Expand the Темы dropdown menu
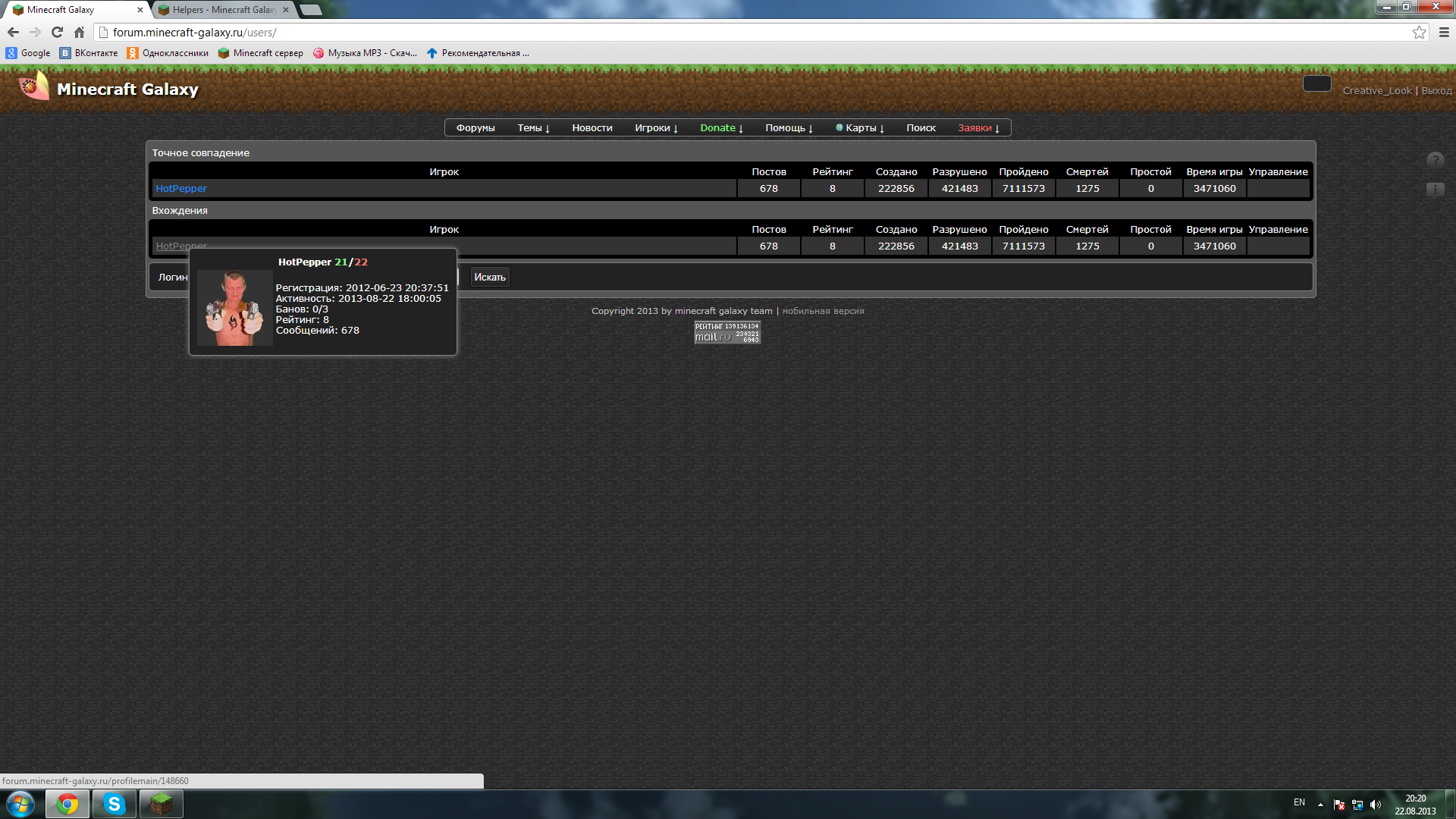 [x=533, y=127]
